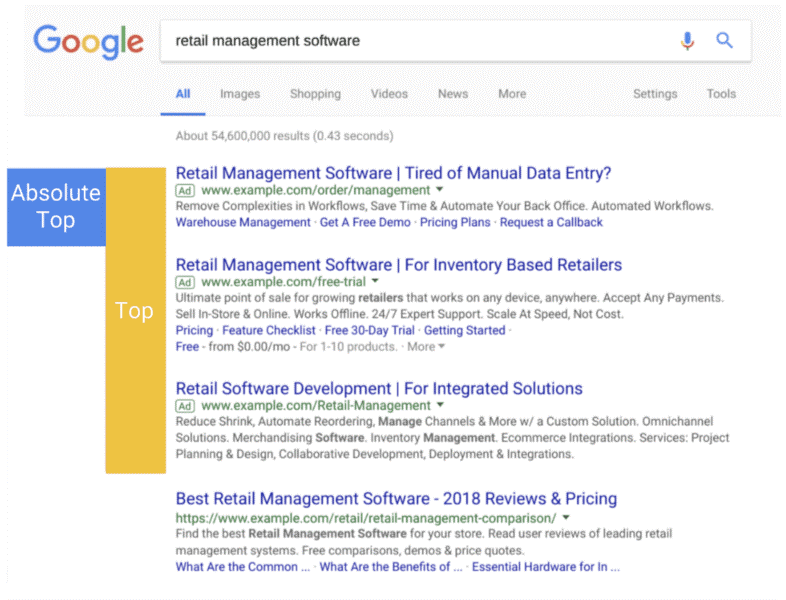The width and height of the screenshot is (786, 600).
Task: Open the More search menu
Action: (x=512, y=94)
